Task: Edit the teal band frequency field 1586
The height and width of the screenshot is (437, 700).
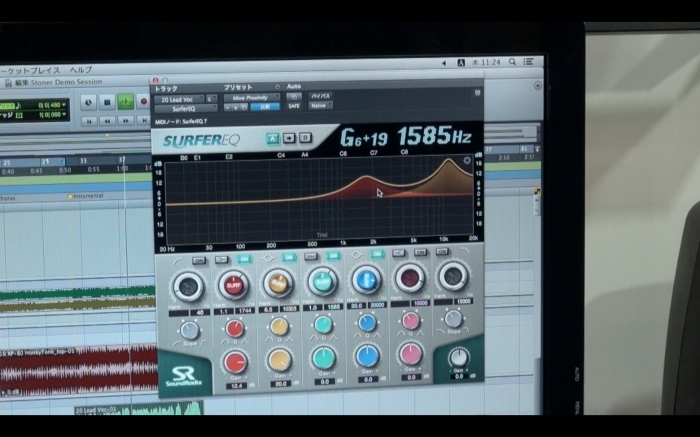Action: tap(333, 307)
